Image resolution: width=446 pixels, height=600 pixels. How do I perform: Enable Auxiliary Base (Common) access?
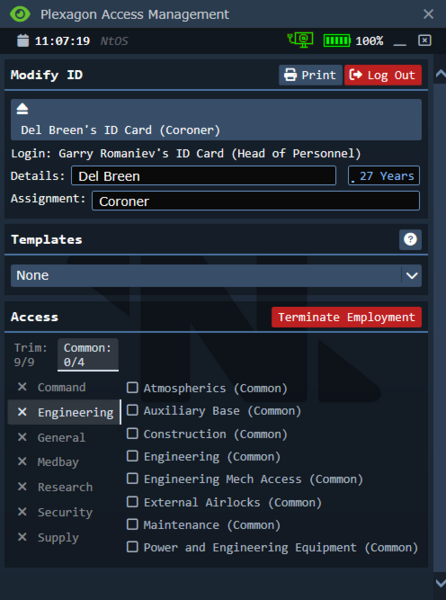click(132, 410)
